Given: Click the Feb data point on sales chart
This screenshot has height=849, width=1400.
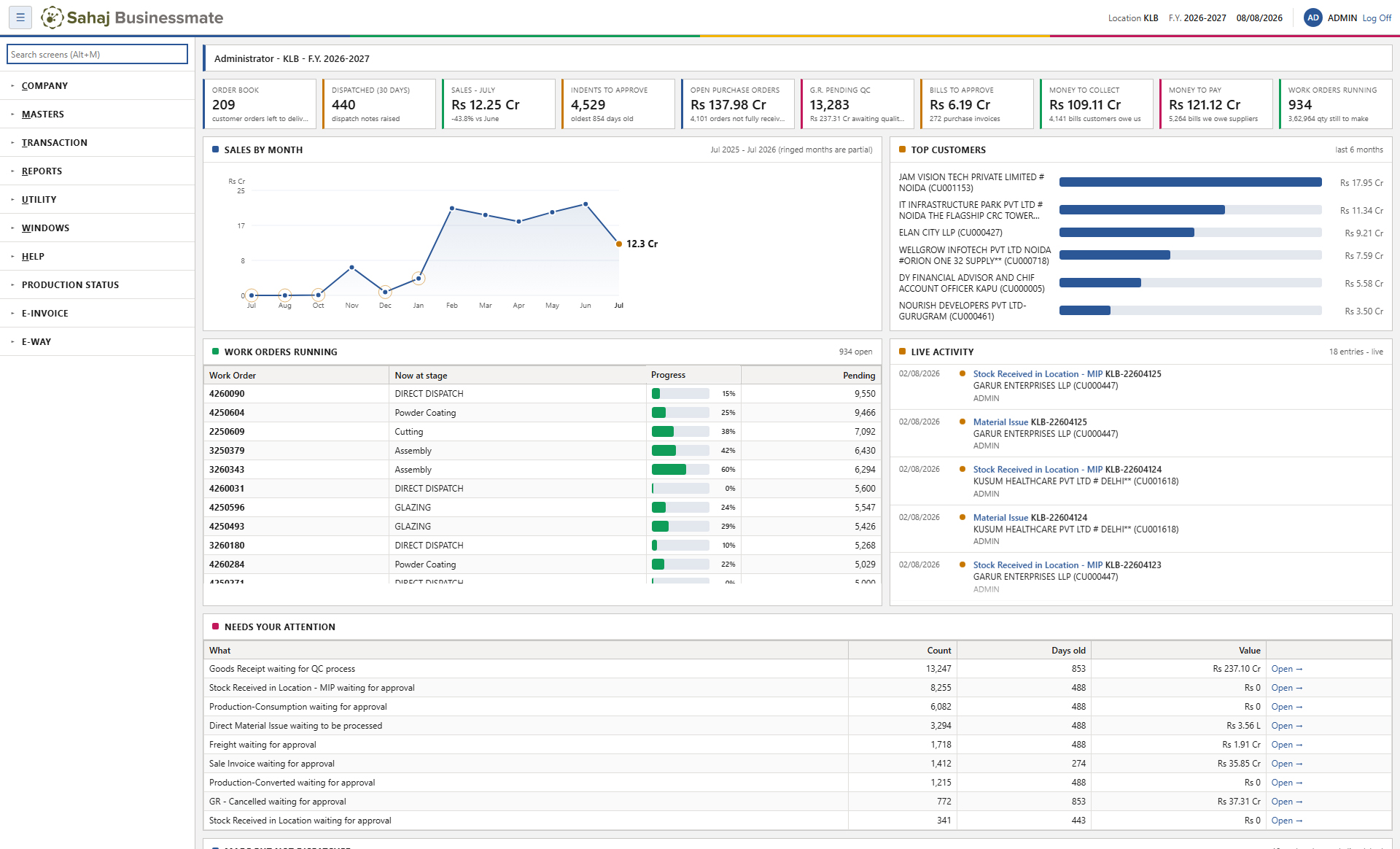Looking at the screenshot, I should coord(452,209).
